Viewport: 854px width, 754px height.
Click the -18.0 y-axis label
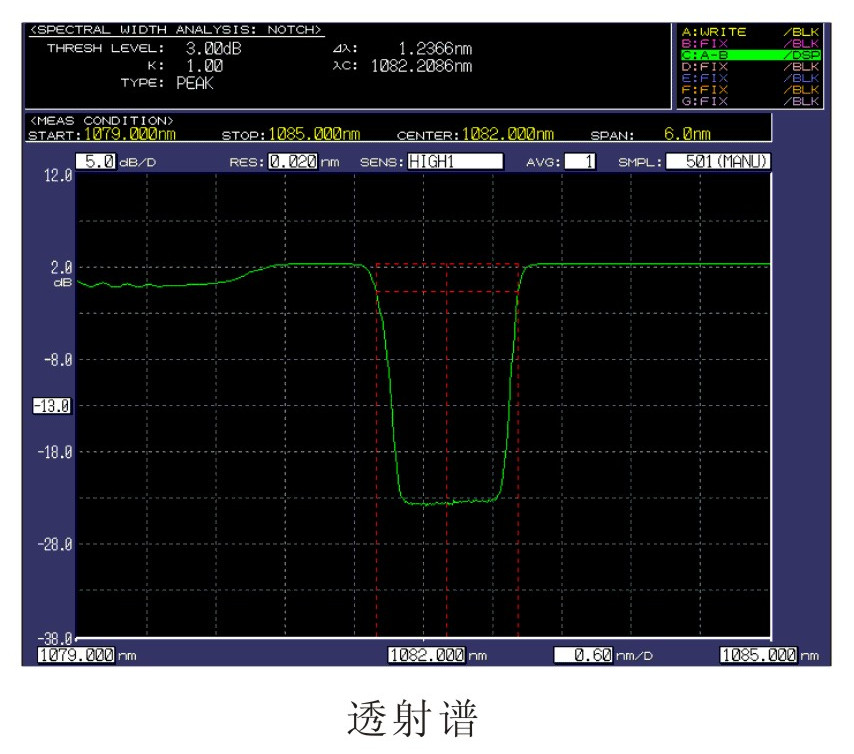pos(54,452)
